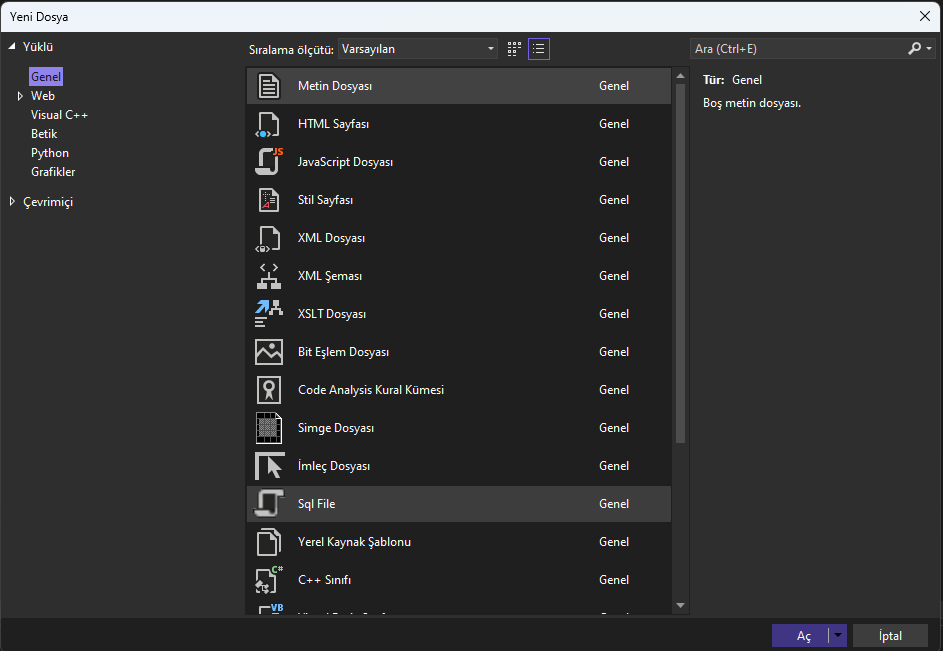Click the template list scrollbar thumb
Screen dimensions: 943x651
[680, 264]
